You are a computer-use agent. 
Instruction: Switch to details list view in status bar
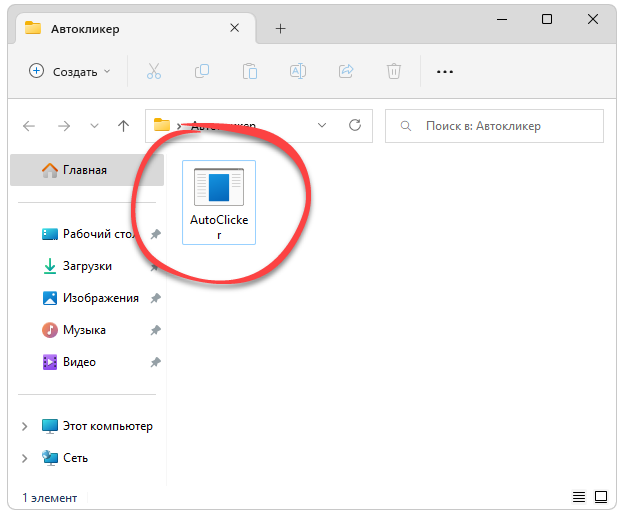tap(579, 497)
